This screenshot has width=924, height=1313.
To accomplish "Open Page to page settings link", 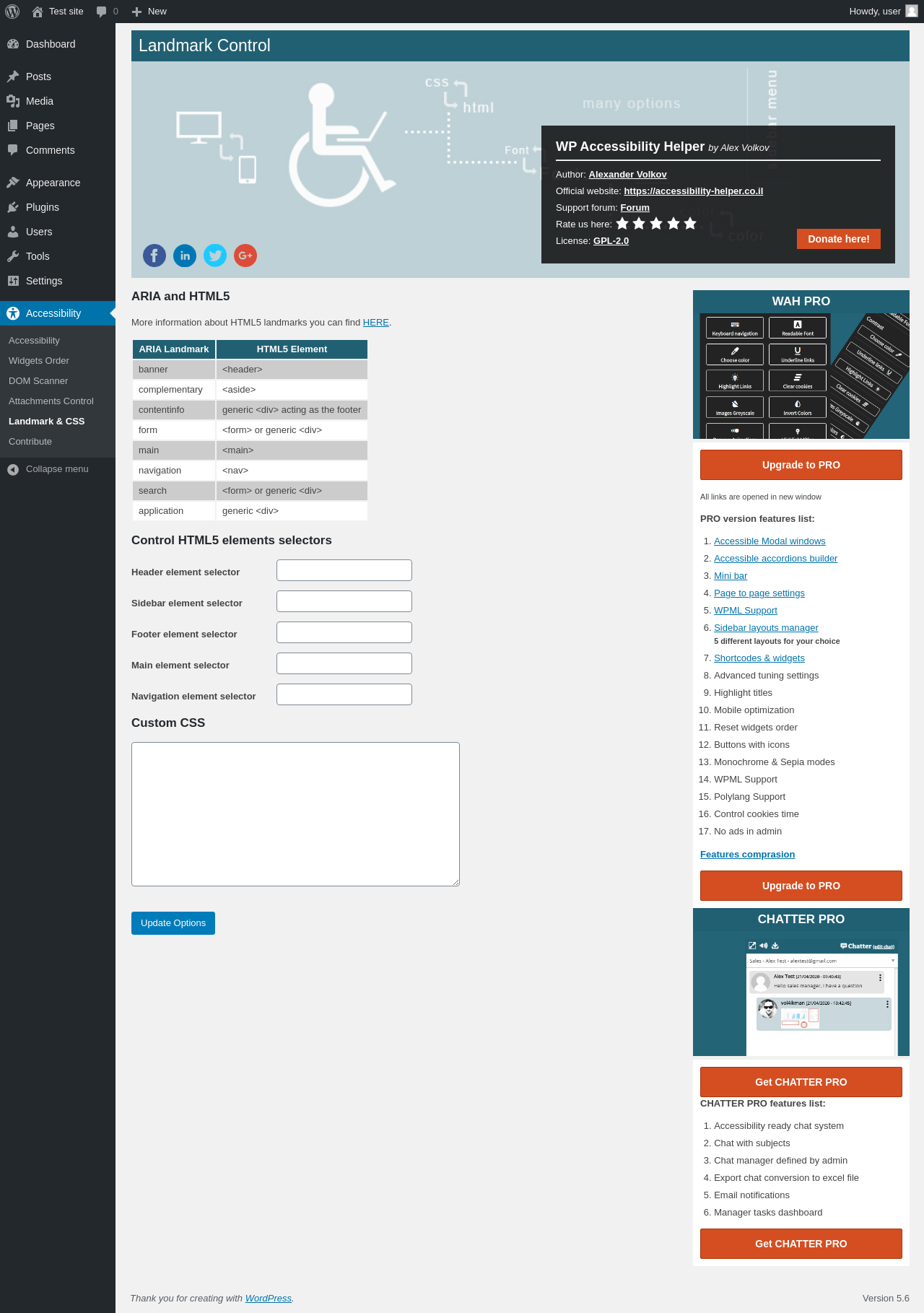I will (x=759, y=593).
